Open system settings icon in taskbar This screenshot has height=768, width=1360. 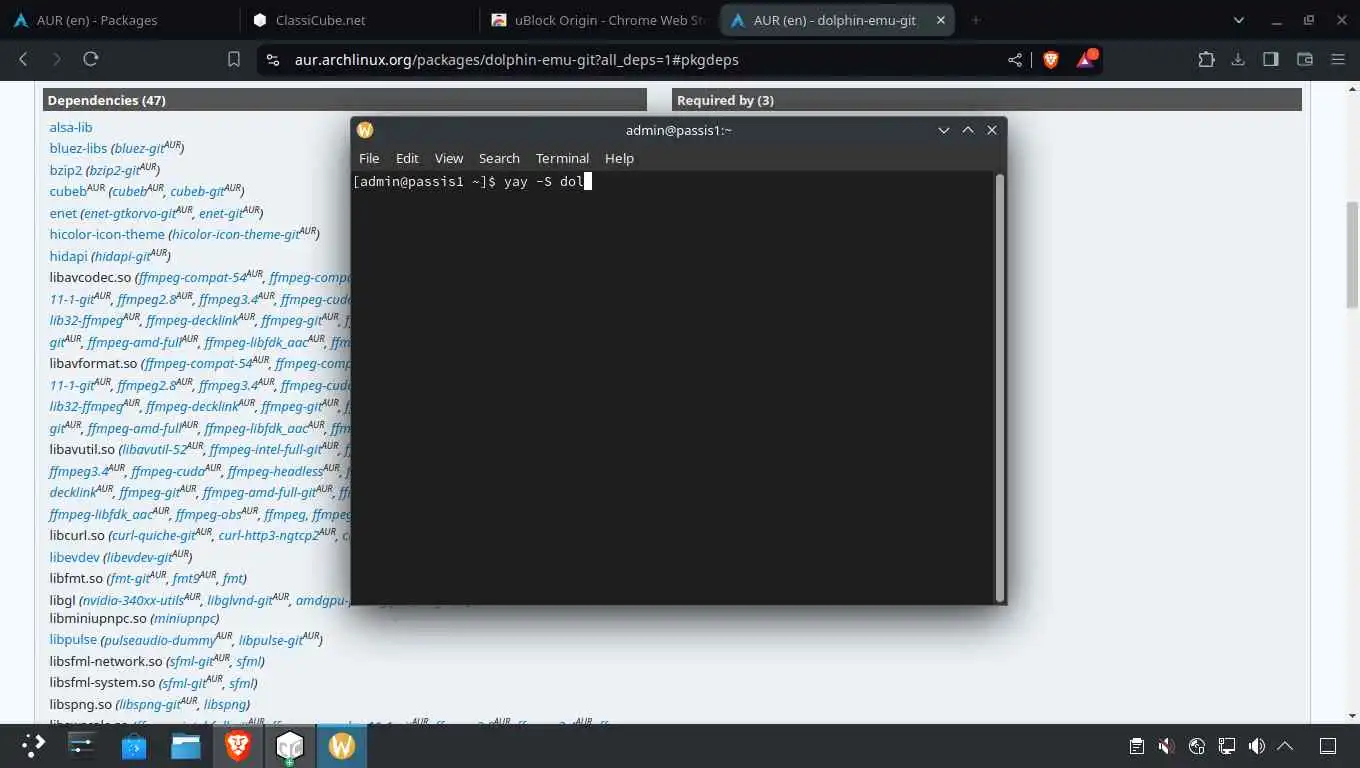coord(81,745)
